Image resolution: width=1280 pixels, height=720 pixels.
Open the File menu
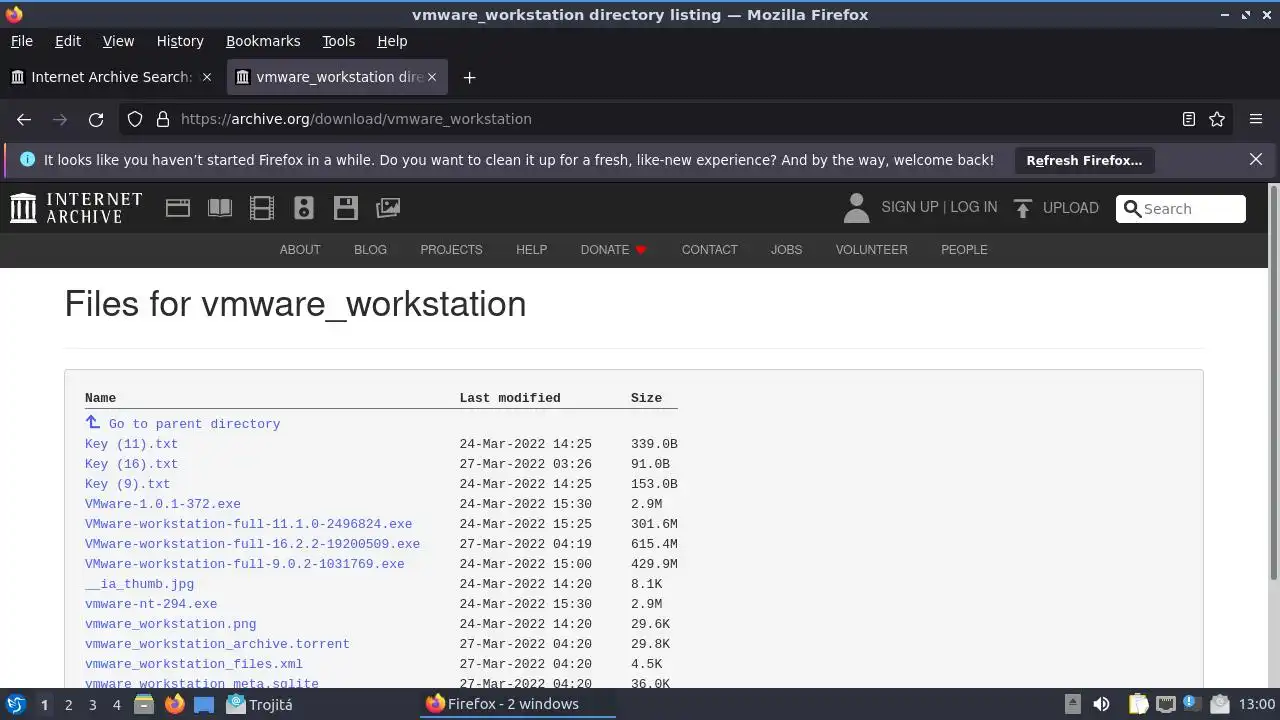point(22,41)
